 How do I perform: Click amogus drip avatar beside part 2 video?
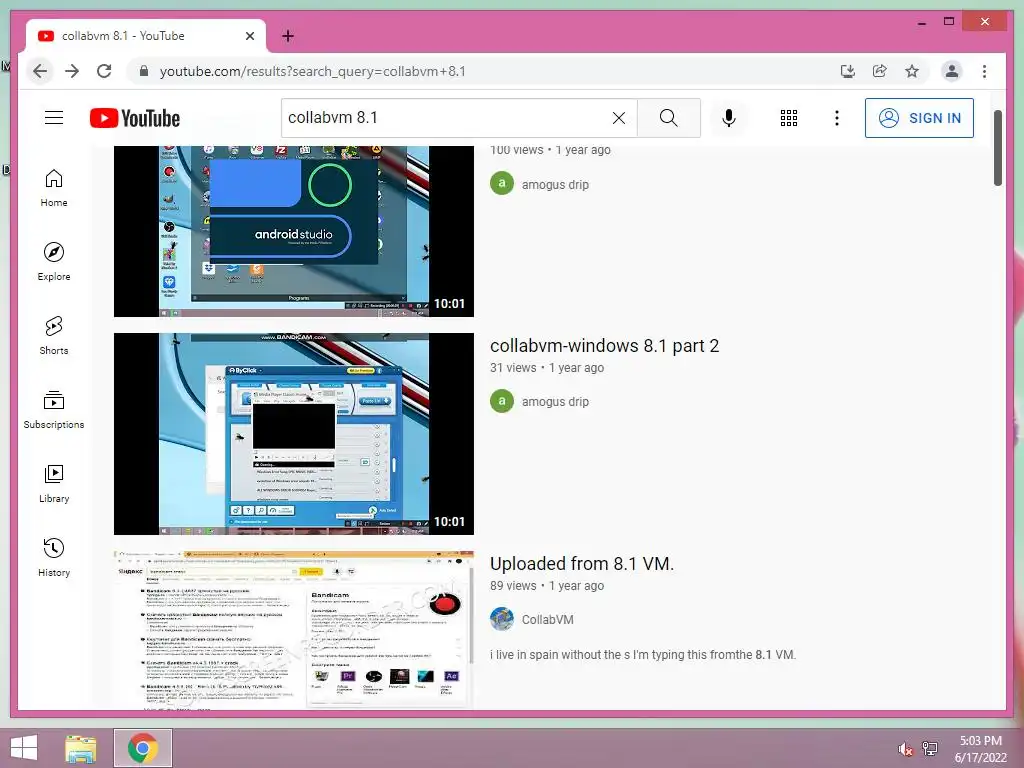[502, 401]
